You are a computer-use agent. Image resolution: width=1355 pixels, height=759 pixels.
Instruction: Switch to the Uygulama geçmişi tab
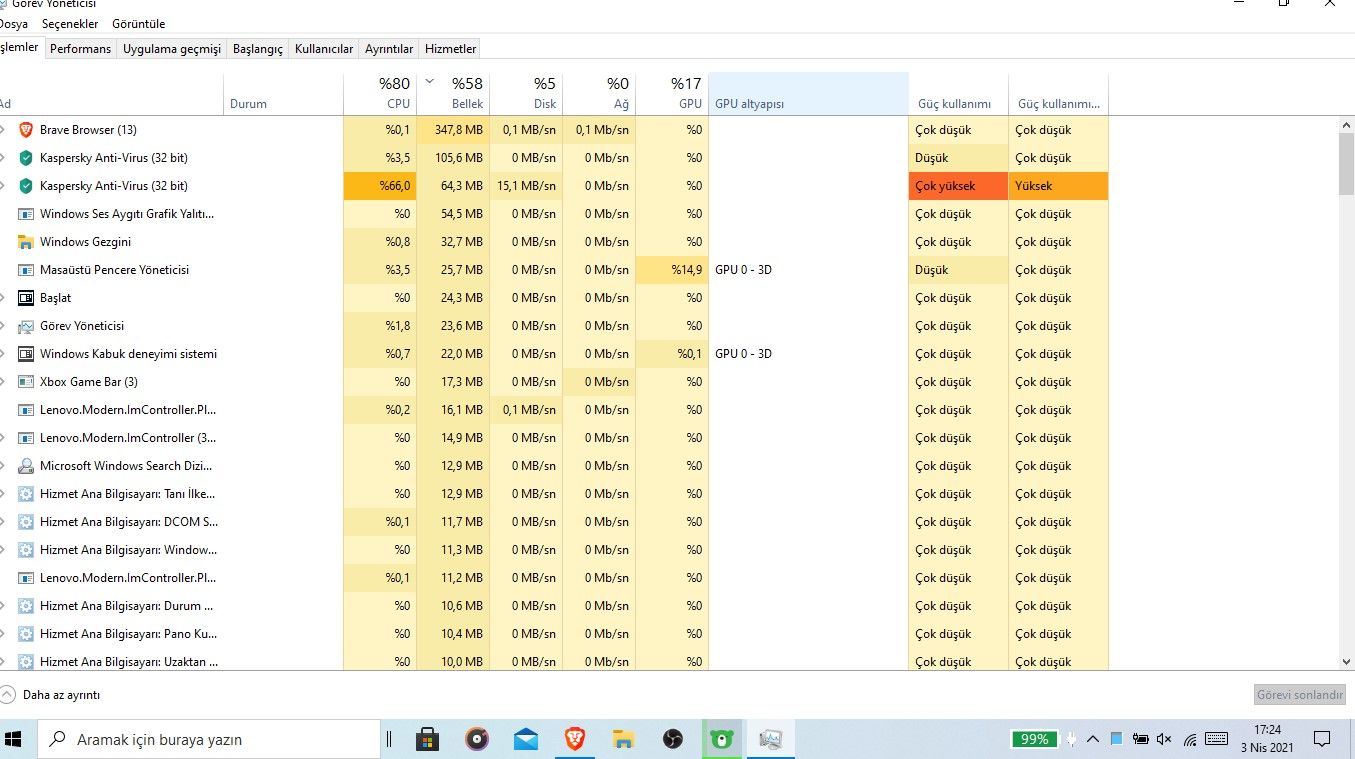(x=172, y=48)
